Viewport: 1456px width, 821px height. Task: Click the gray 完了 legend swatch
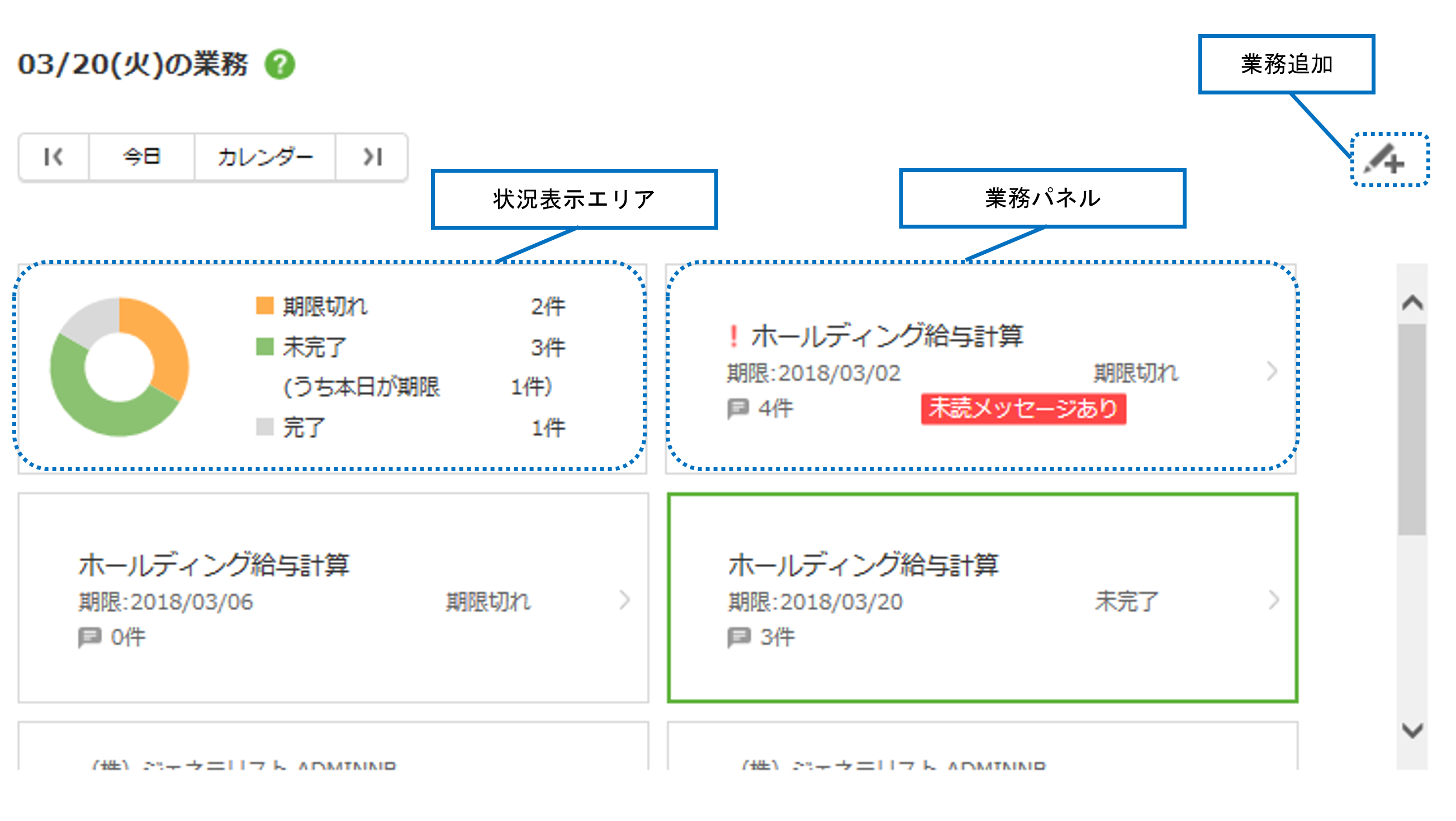point(264,427)
